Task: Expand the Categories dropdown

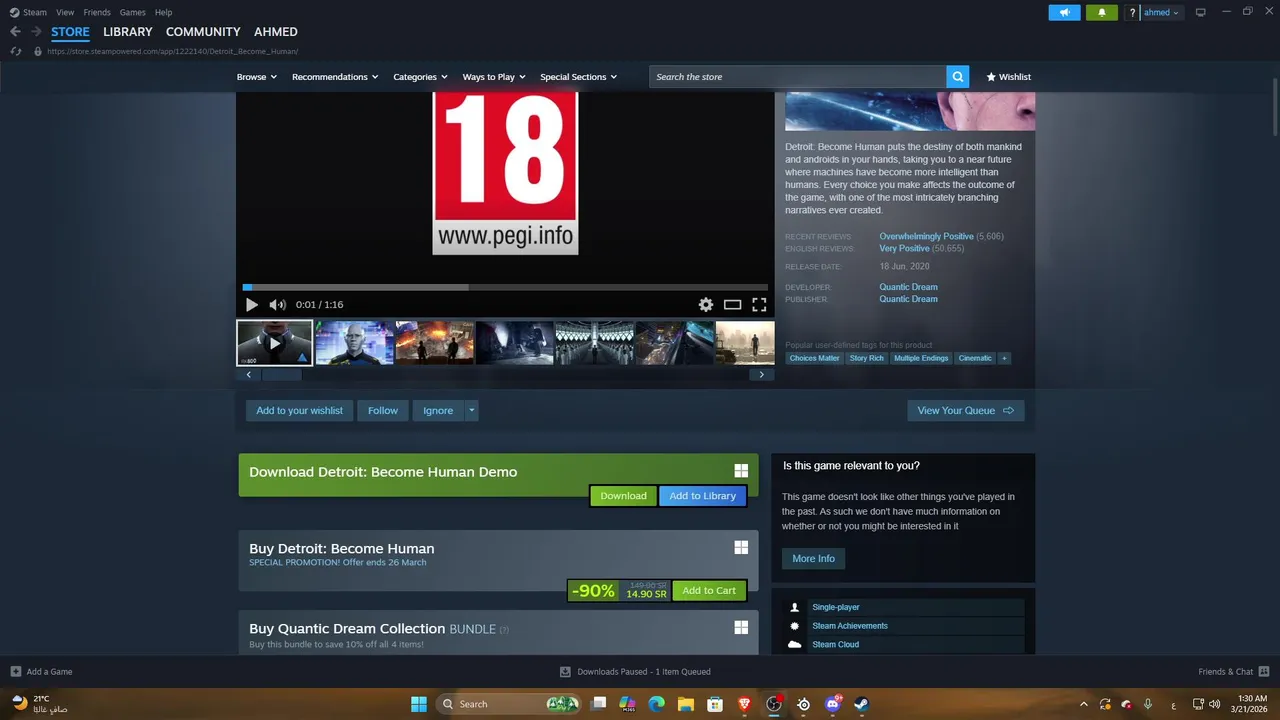Action: point(420,77)
